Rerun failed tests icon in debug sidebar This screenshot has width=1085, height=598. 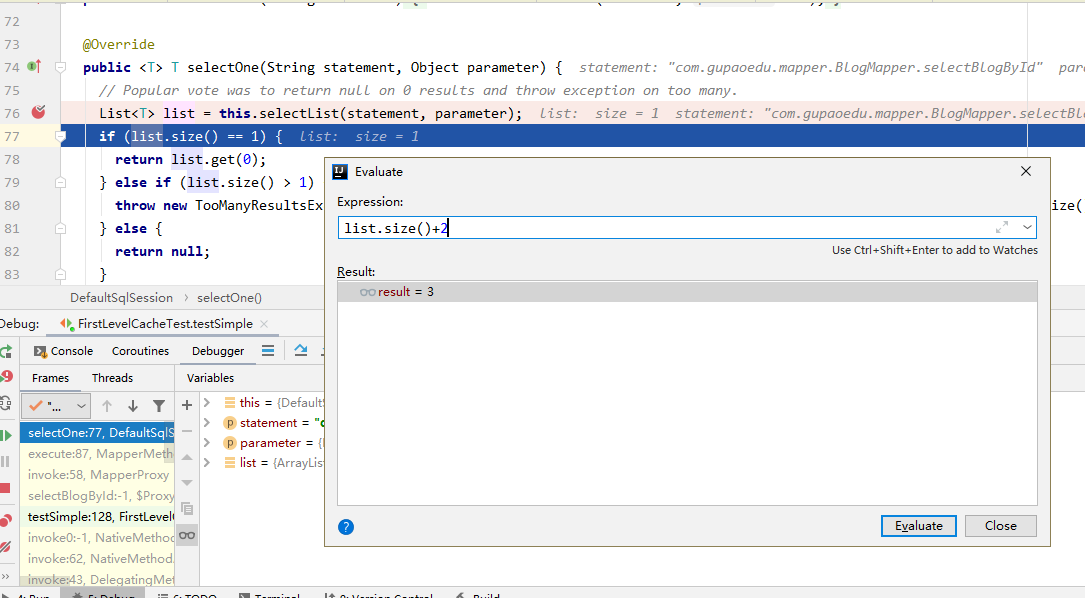[6, 377]
